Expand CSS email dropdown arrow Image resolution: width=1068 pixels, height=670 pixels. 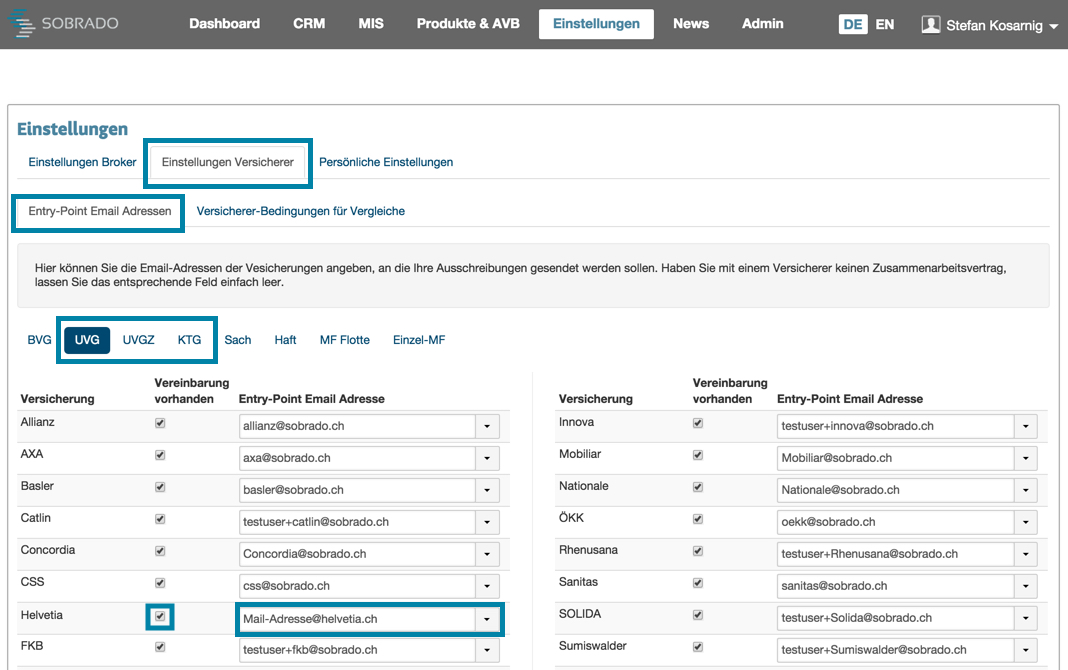click(x=487, y=586)
